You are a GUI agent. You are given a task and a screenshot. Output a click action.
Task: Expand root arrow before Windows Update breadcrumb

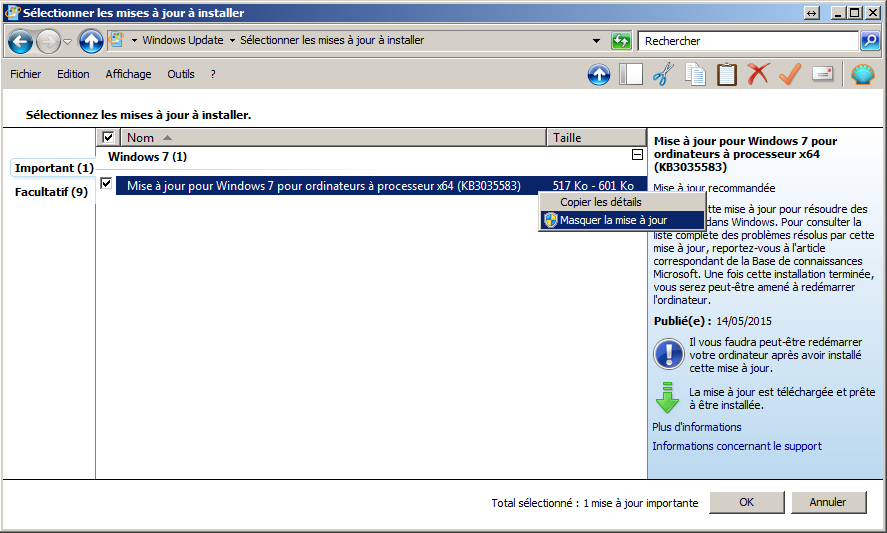[135, 41]
